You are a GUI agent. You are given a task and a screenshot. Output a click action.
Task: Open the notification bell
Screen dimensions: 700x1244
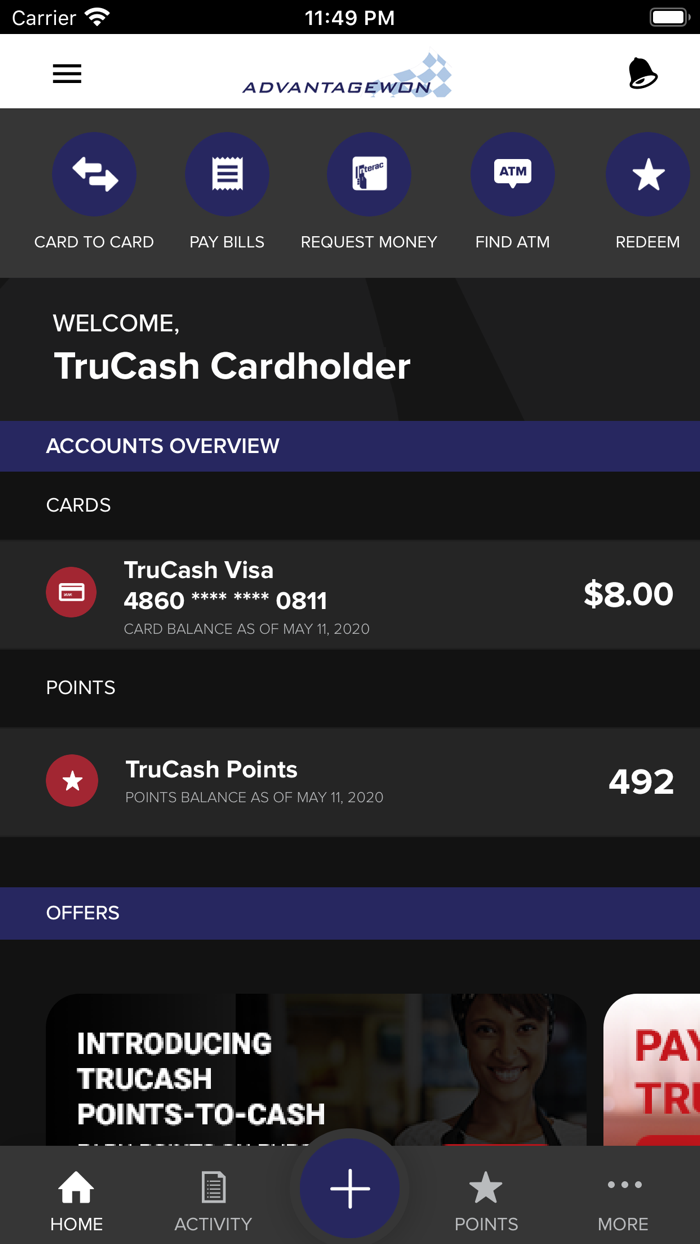point(641,73)
